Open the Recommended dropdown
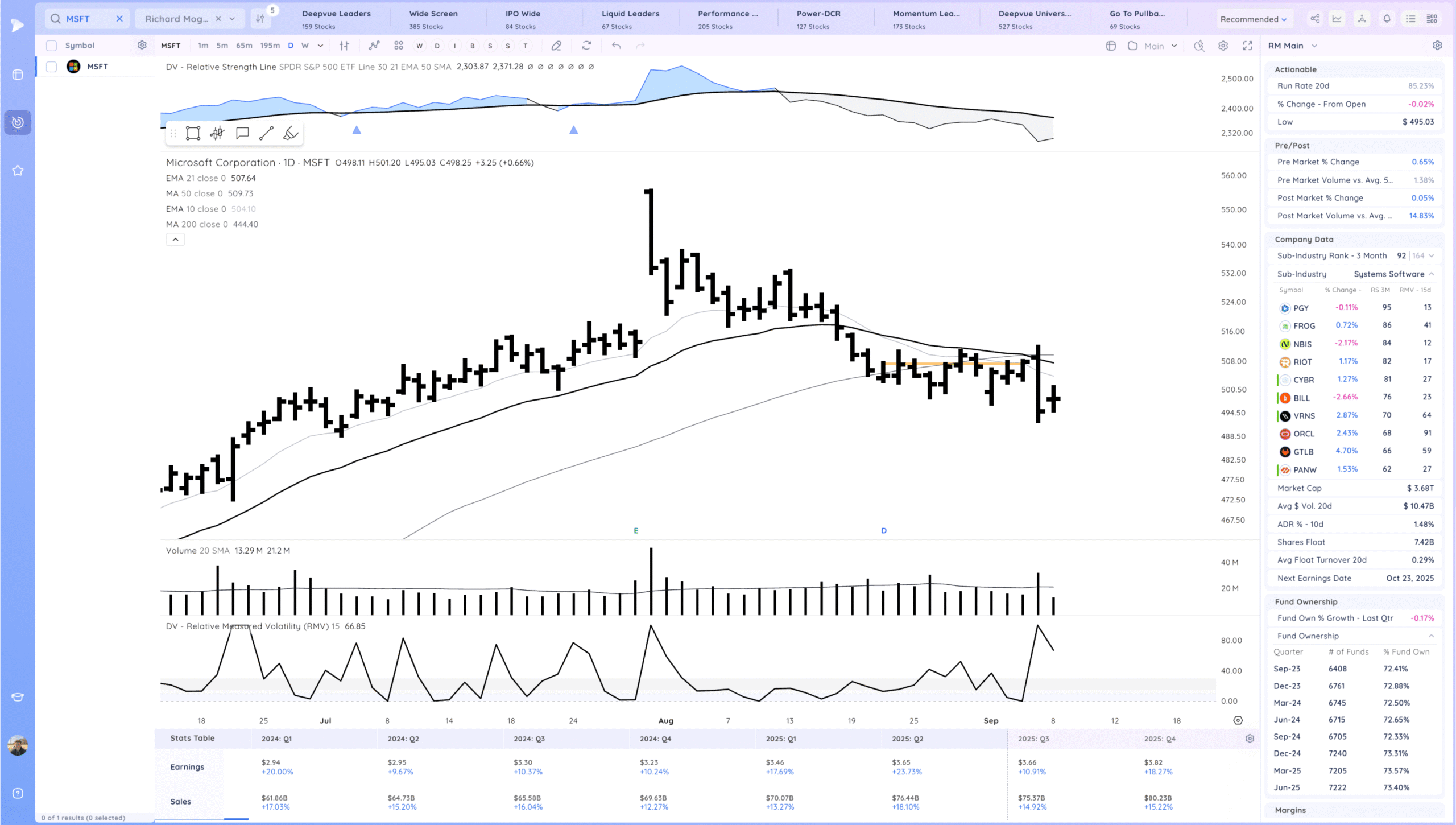The height and width of the screenshot is (825, 1456). tap(1254, 19)
